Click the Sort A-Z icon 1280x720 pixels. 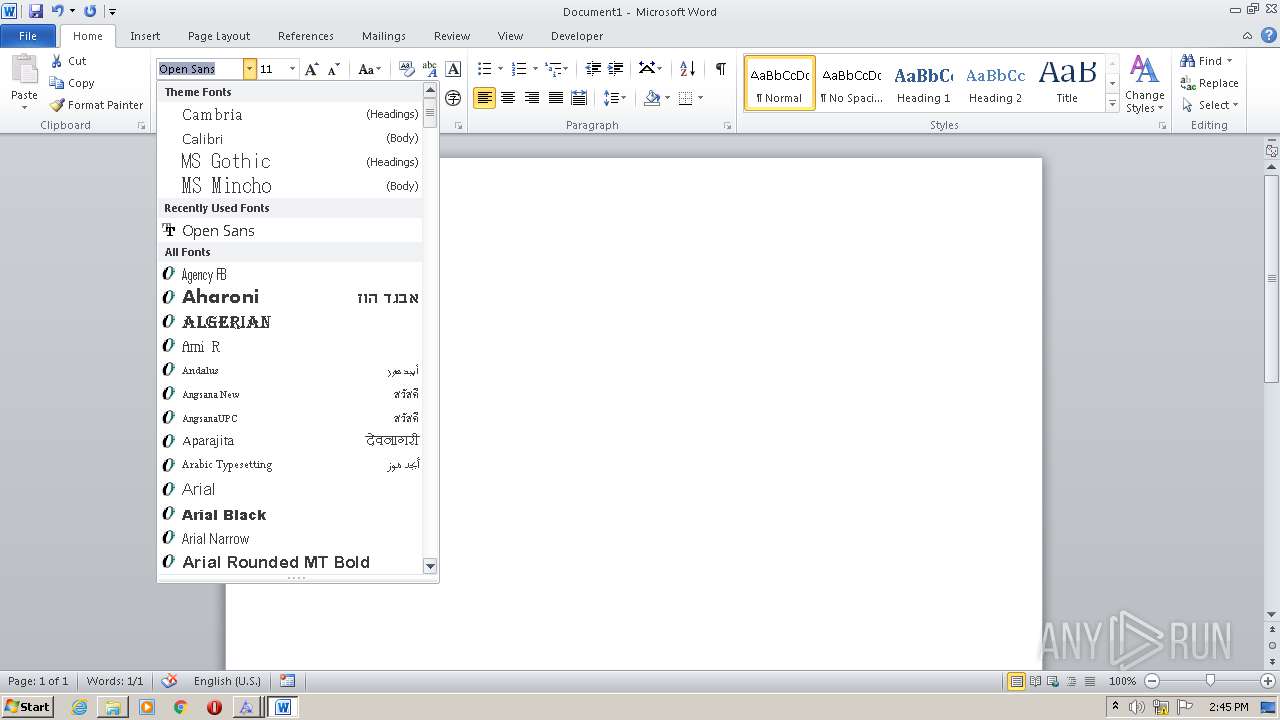pos(687,69)
